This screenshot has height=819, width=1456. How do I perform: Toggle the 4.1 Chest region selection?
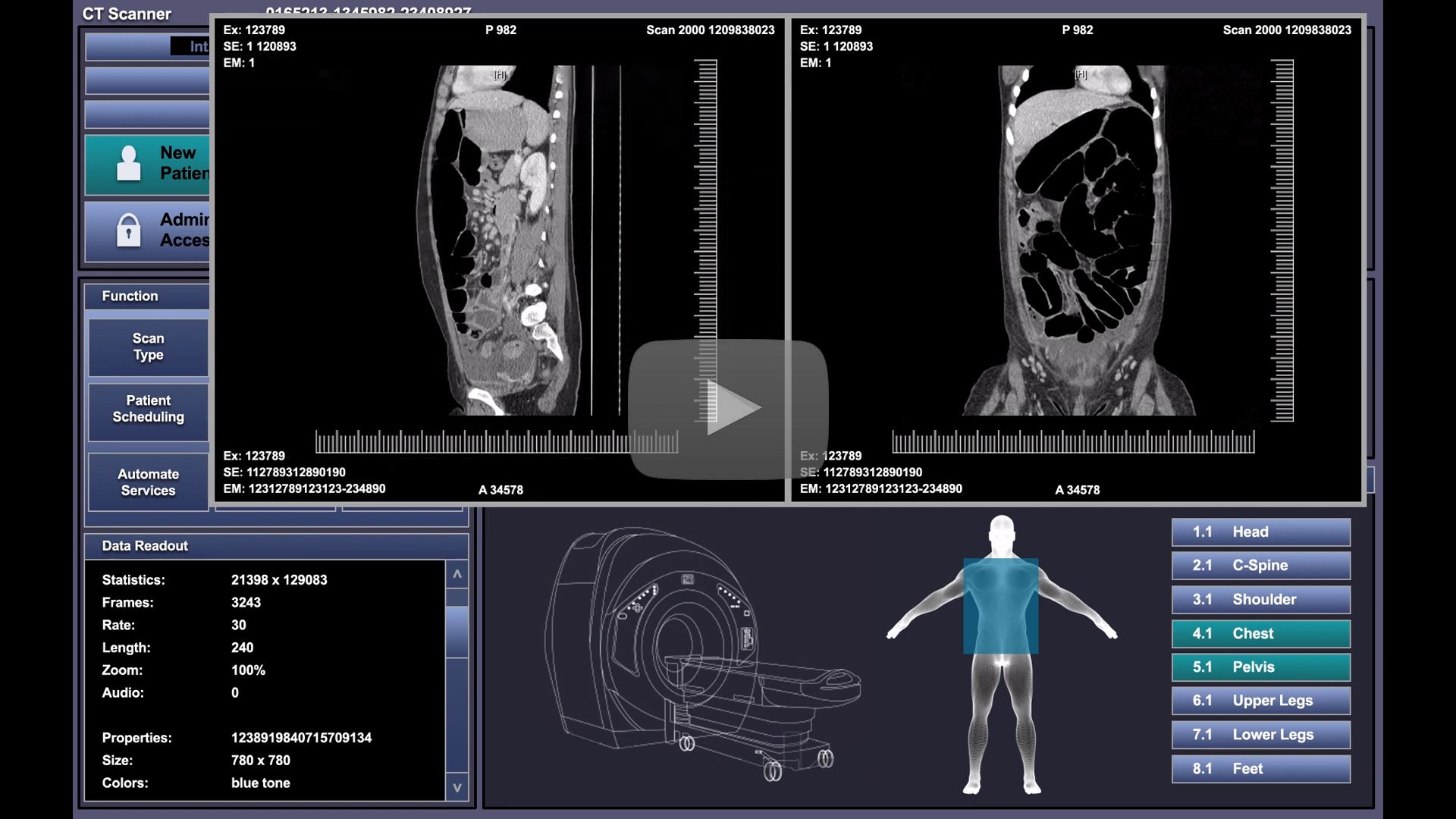click(x=1260, y=633)
